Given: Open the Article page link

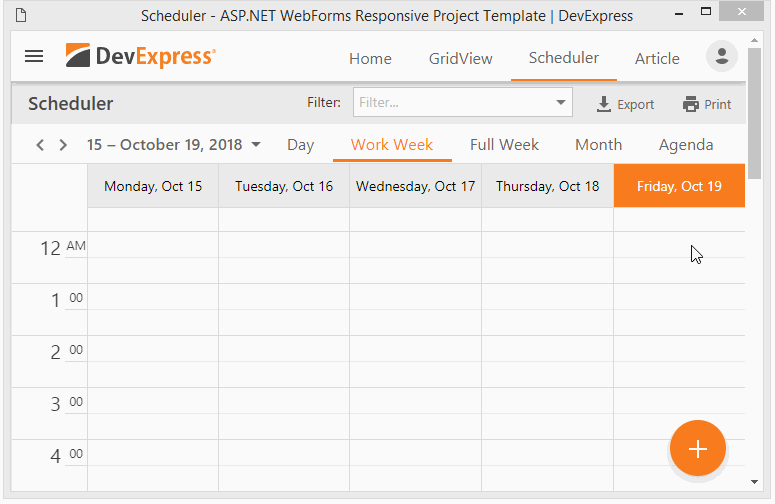Looking at the screenshot, I should point(657,58).
